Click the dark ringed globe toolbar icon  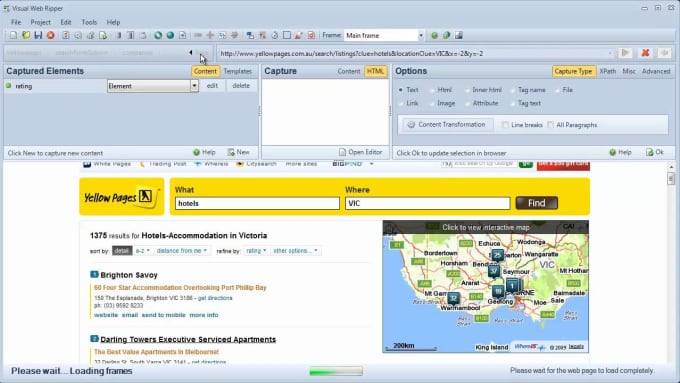point(158,35)
